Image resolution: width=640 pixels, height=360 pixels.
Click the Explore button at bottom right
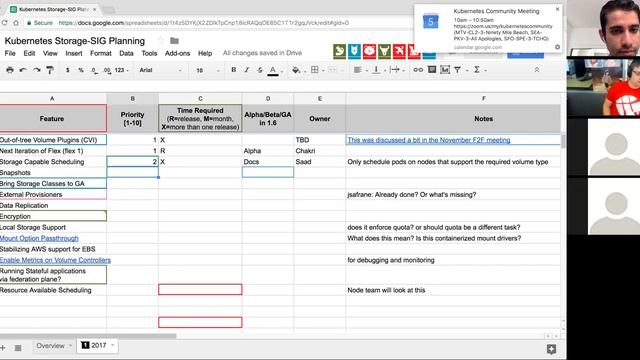[x=551, y=349]
